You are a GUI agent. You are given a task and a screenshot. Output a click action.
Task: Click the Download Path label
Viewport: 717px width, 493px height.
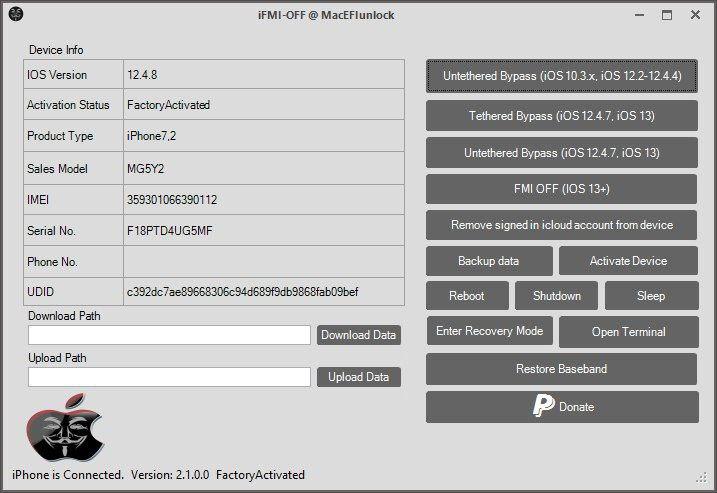[64, 316]
